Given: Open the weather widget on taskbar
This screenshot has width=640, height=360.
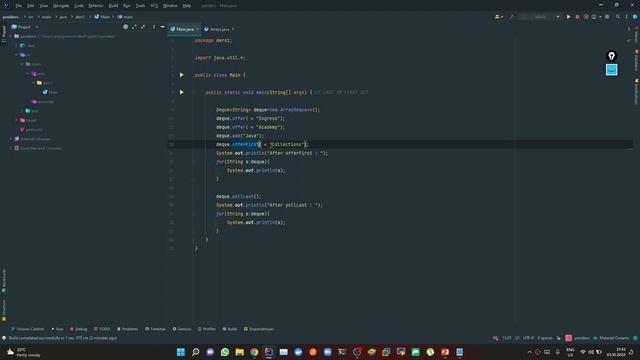Looking at the screenshot, I should tap(24, 352).
